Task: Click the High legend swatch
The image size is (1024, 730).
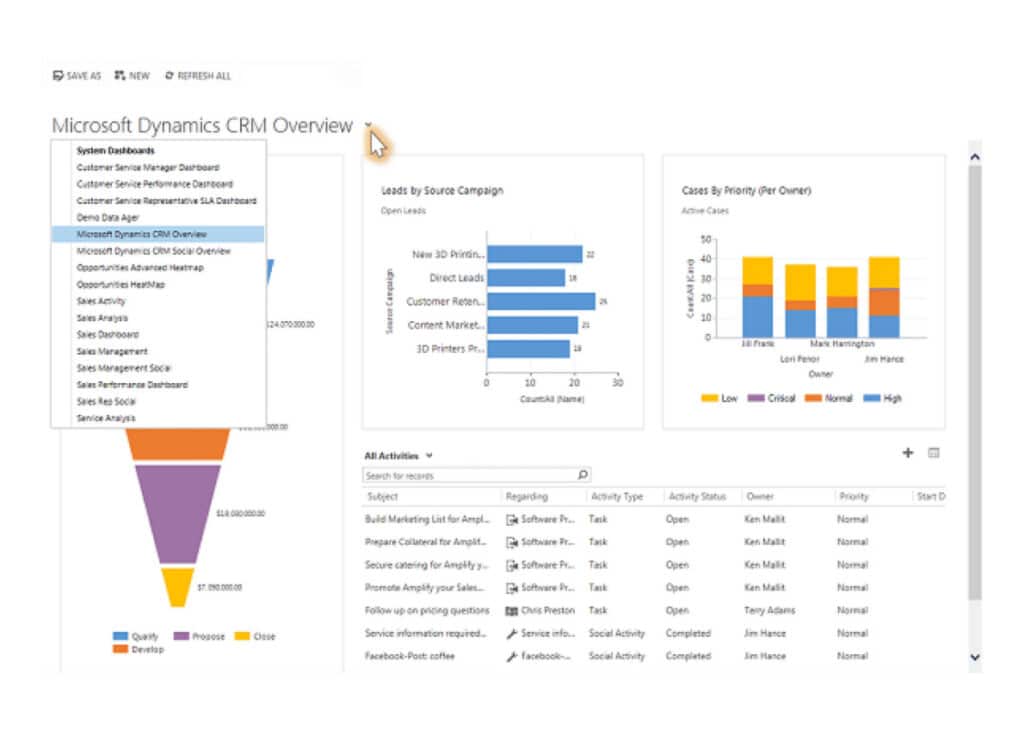Action: click(x=872, y=398)
